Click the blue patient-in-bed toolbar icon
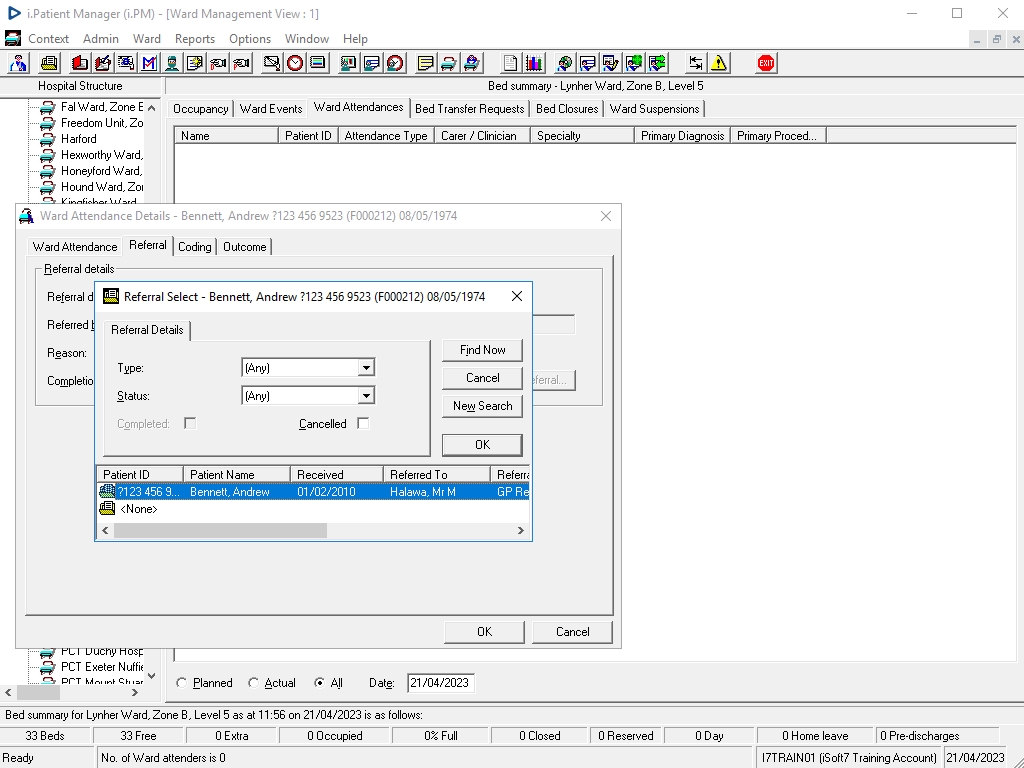1024x768 pixels. [x=472, y=63]
